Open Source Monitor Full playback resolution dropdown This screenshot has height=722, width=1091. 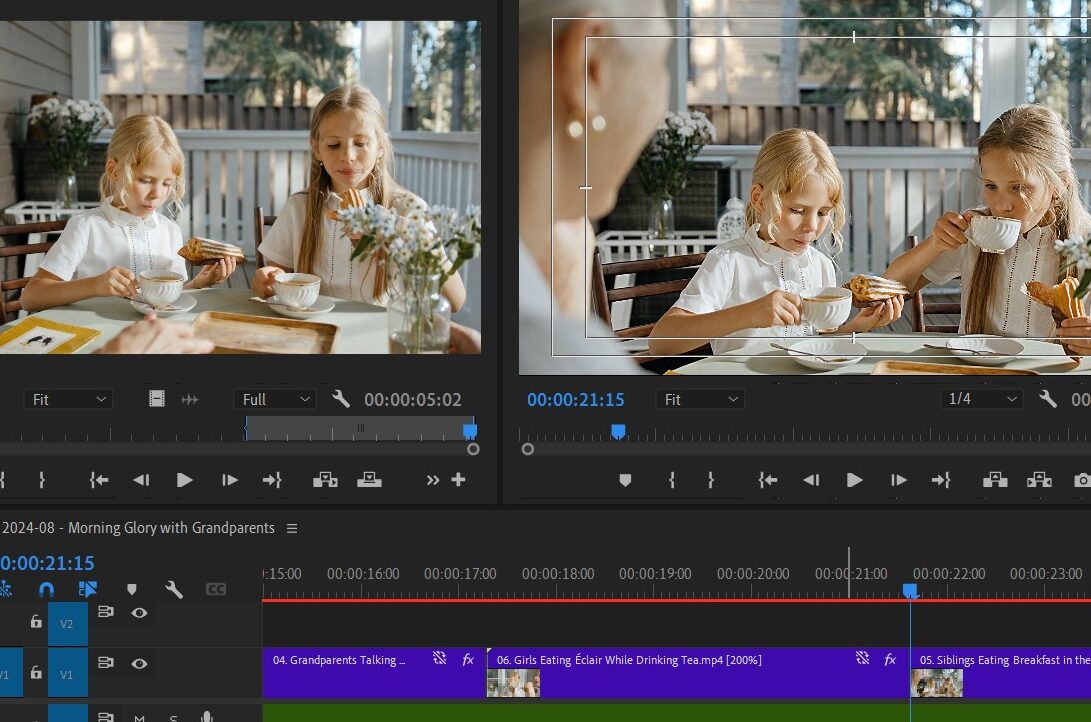click(x=275, y=399)
